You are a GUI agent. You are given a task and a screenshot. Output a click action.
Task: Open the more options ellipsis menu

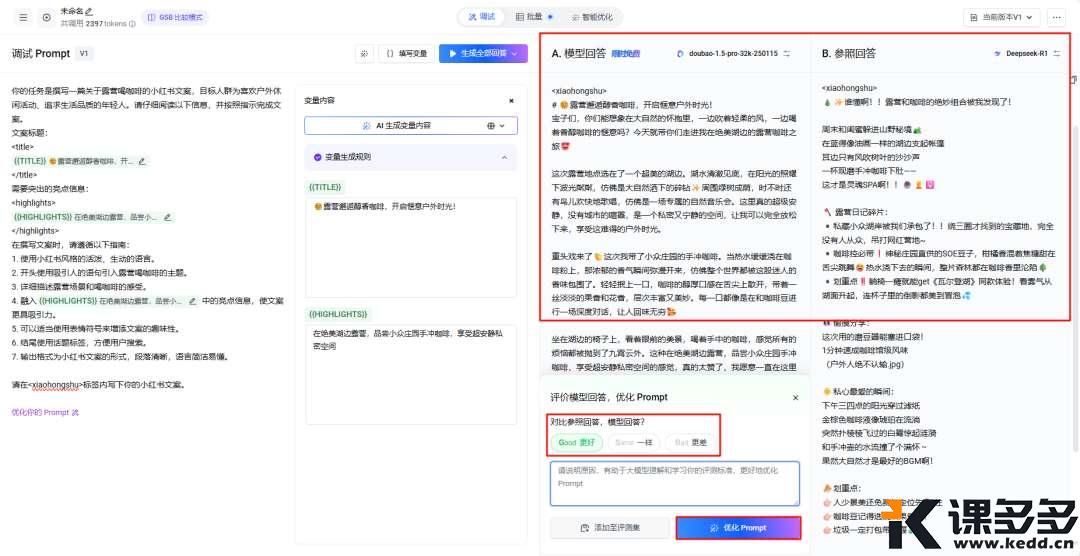click(1057, 17)
